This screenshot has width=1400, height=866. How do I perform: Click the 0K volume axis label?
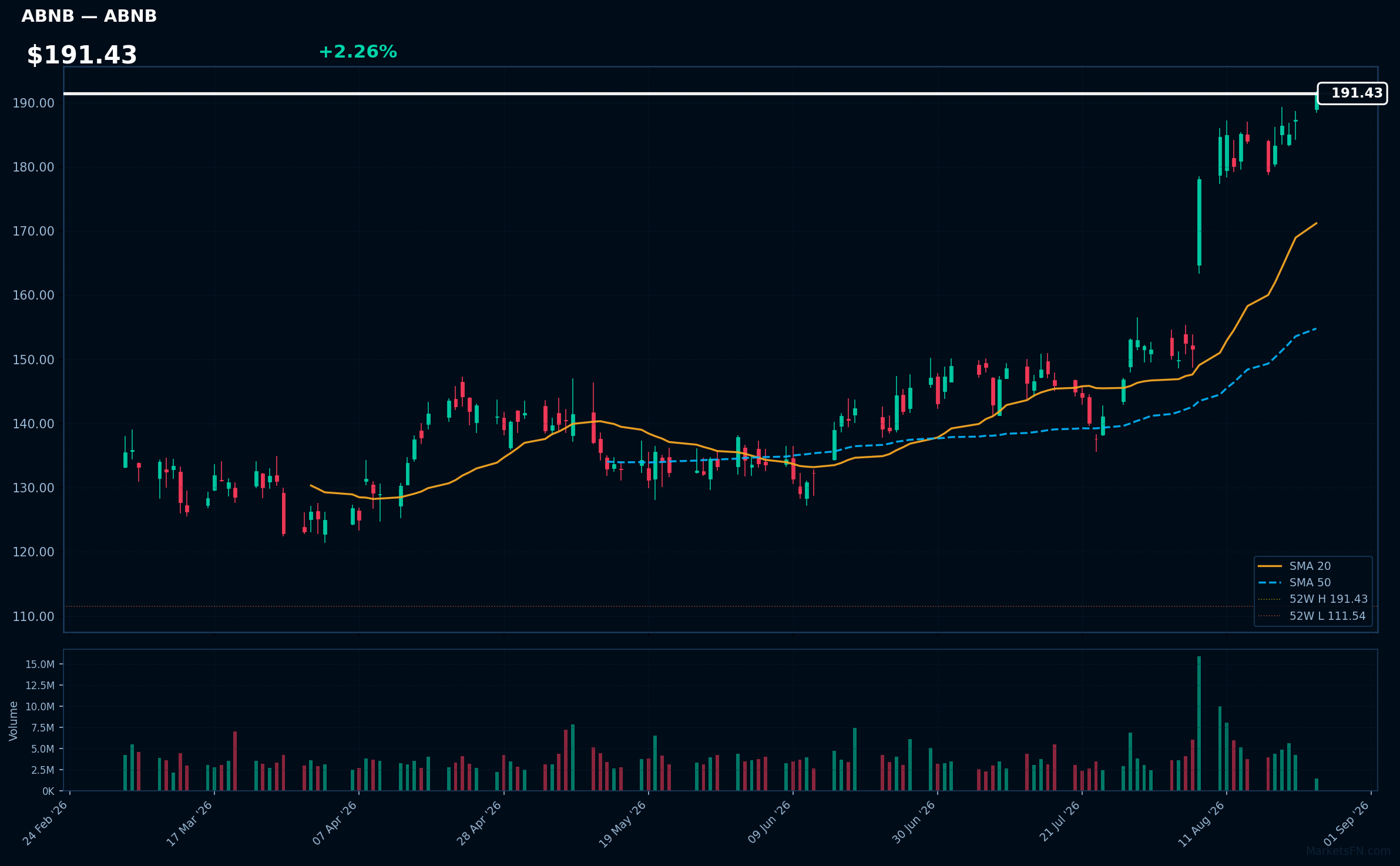(x=48, y=791)
